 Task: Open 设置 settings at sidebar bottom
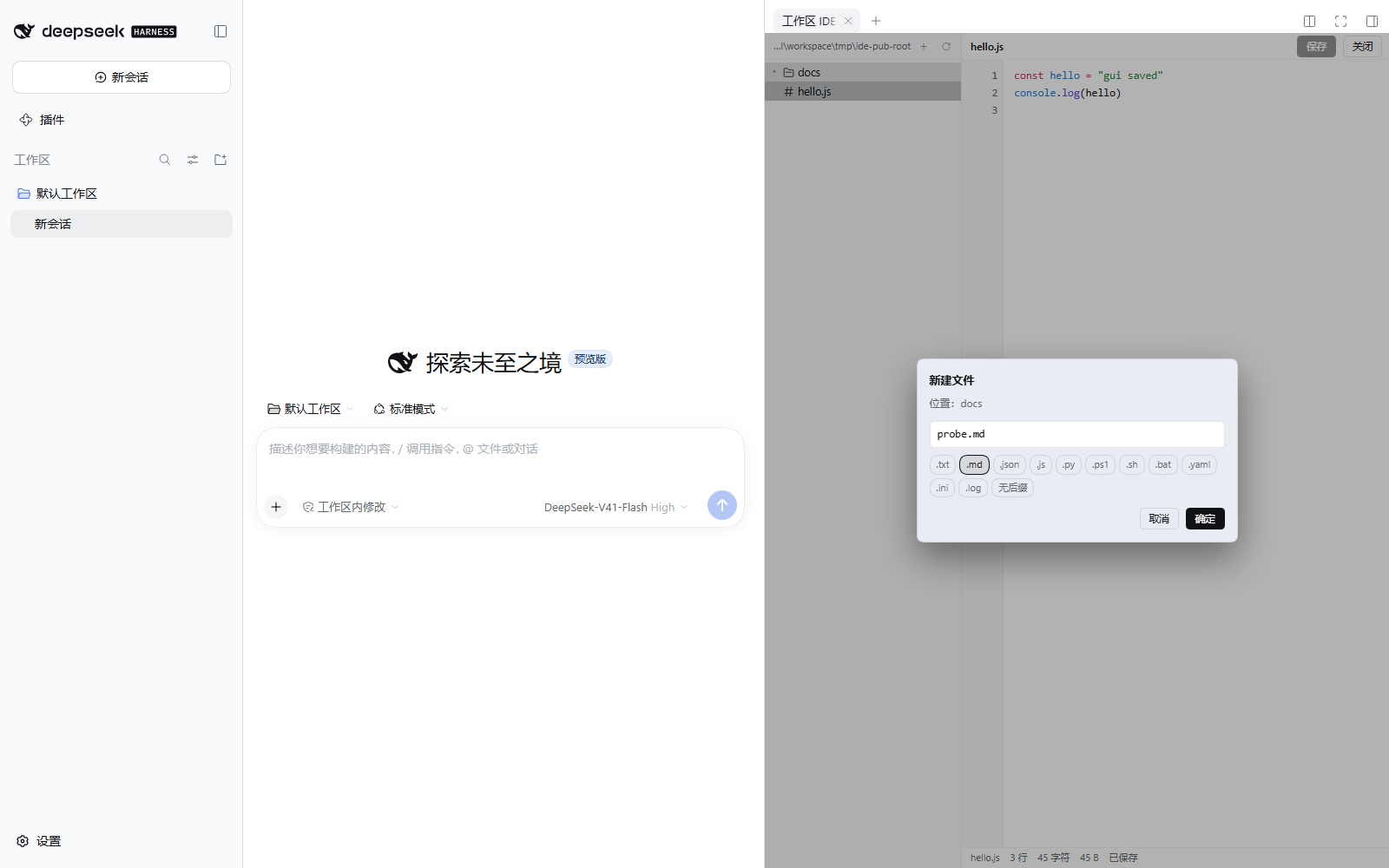(39, 841)
